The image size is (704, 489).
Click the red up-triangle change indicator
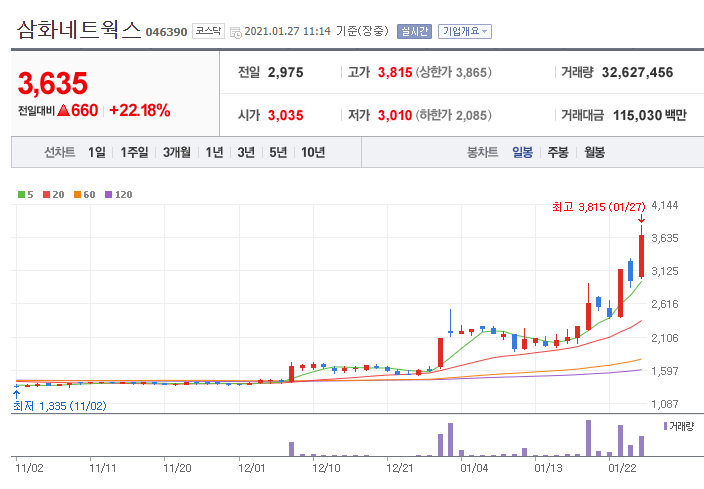click(x=64, y=110)
